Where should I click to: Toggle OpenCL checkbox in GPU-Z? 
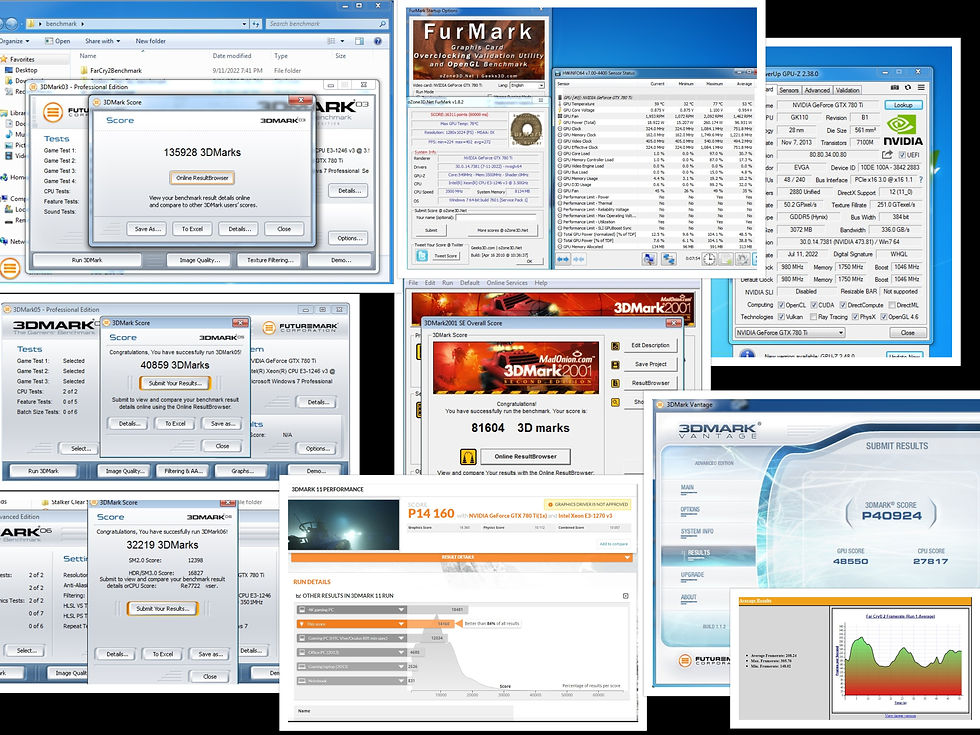tap(781, 305)
